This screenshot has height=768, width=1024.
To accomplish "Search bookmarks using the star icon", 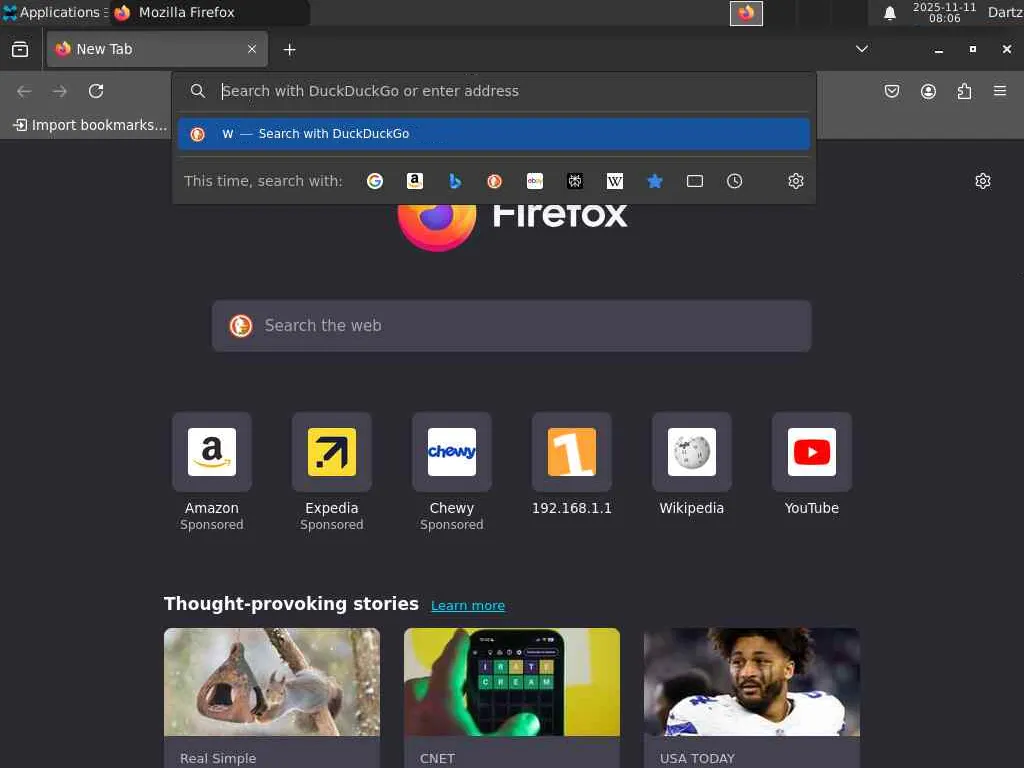I will [654, 181].
